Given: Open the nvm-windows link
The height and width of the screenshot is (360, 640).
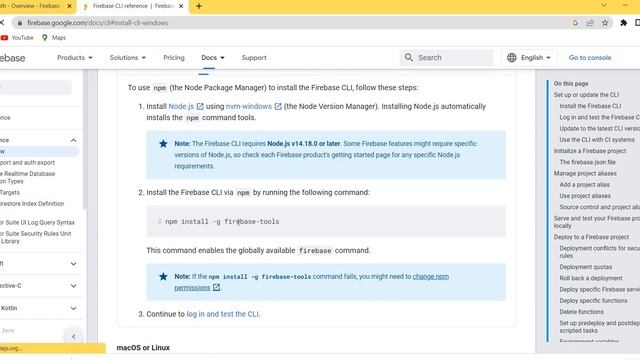Looking at the screenshot, I should pyautogui.click(x=249, y=106).
